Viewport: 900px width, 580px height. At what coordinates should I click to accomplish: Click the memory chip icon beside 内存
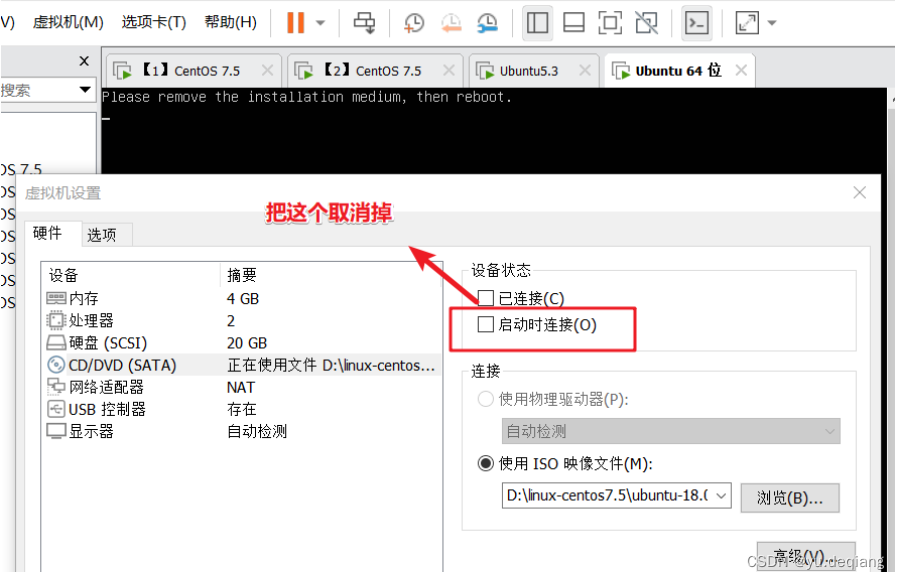56,299
